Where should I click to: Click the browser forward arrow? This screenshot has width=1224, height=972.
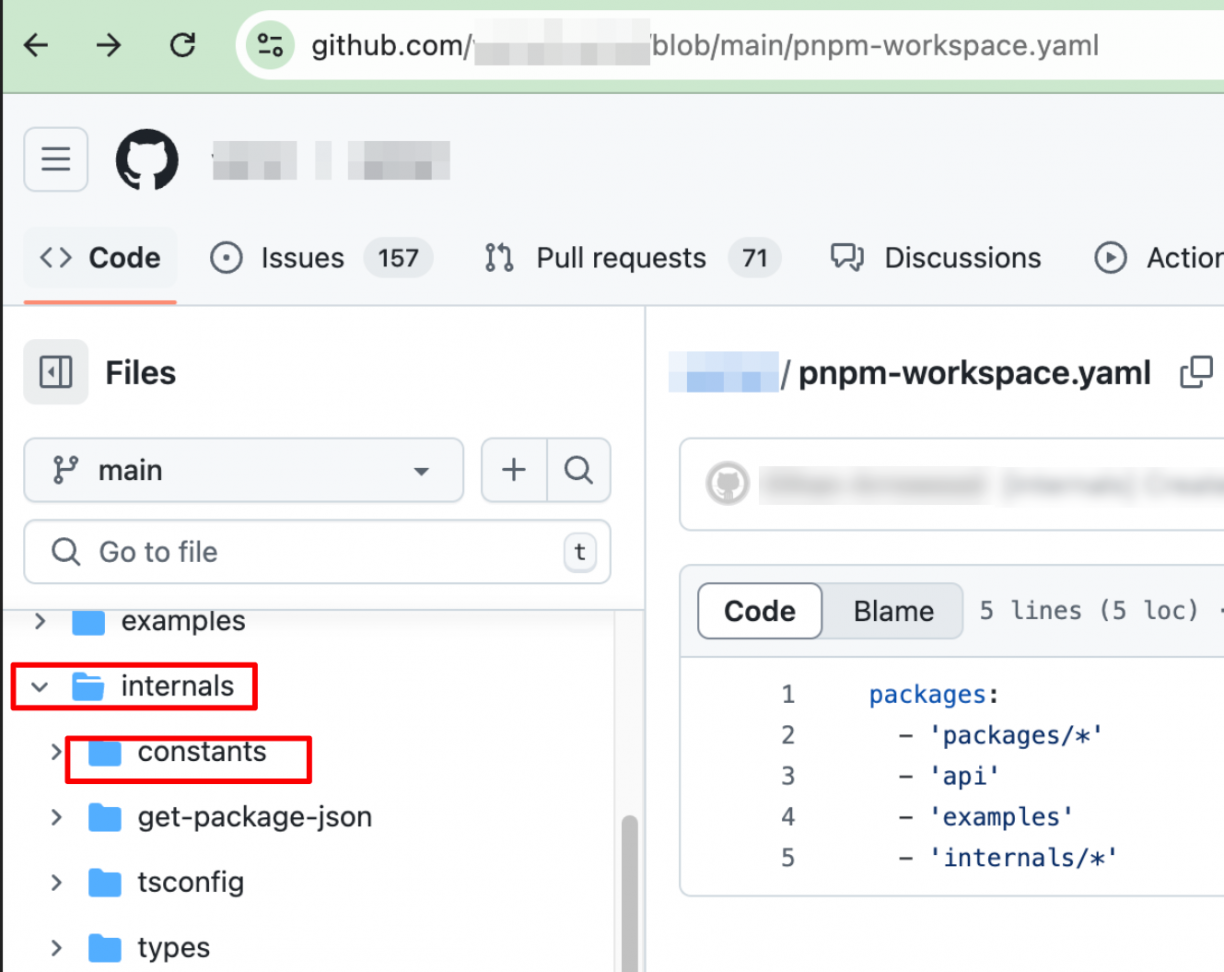(x=109, y=45)
